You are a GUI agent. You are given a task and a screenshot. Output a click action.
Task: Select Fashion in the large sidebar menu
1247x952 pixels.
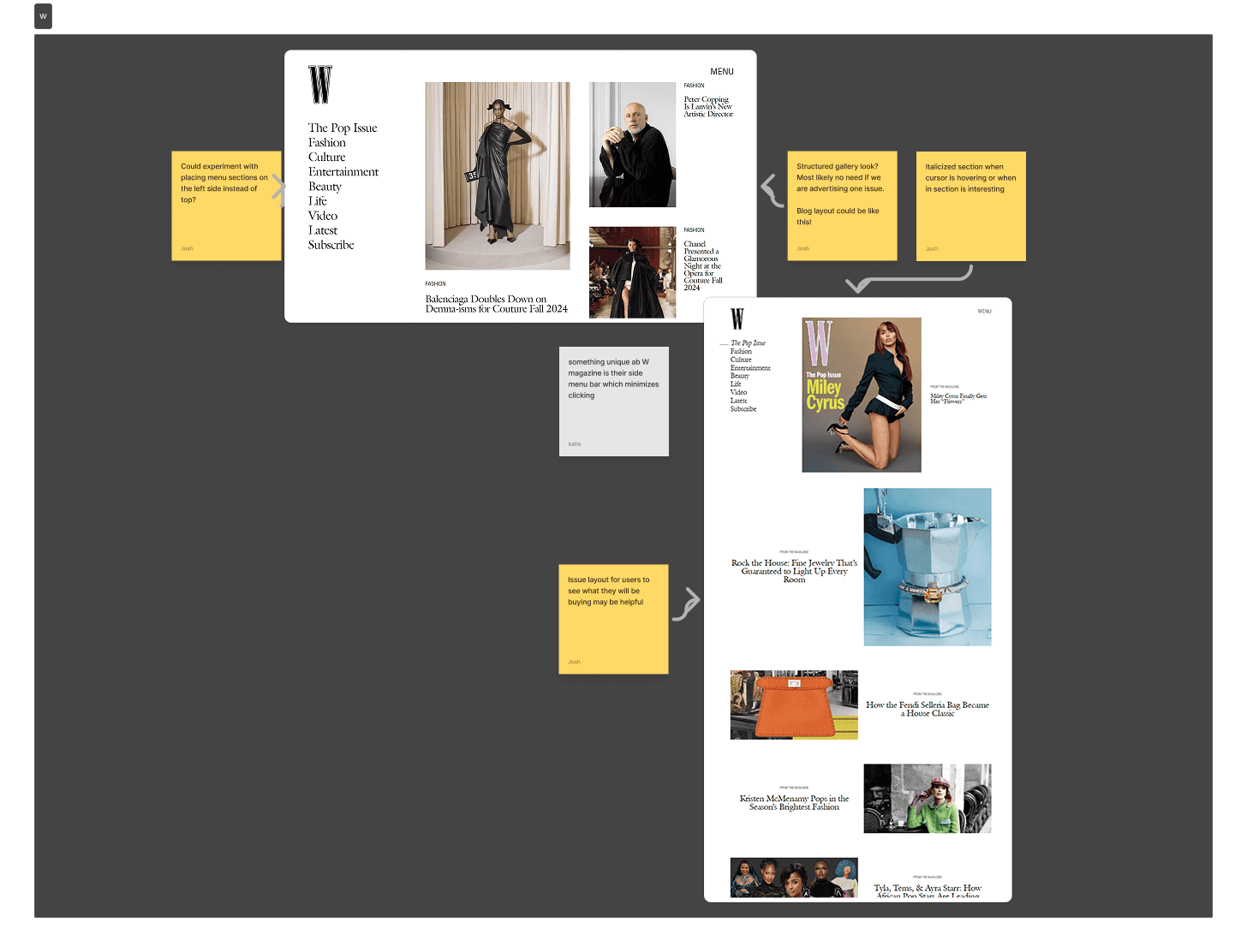(327, 143)
